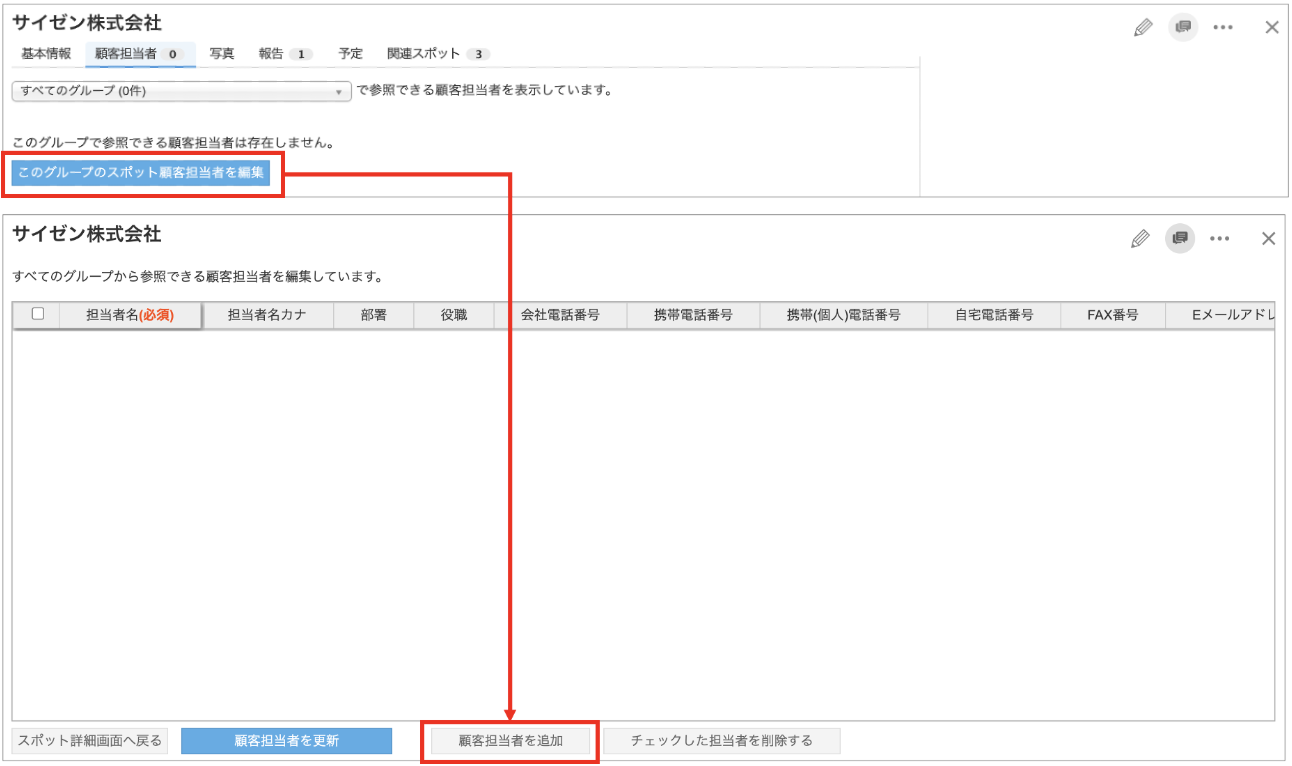1292x766 pixels.
Task: Select the 顧客担当者 tab
Action: tap(140, 54)
